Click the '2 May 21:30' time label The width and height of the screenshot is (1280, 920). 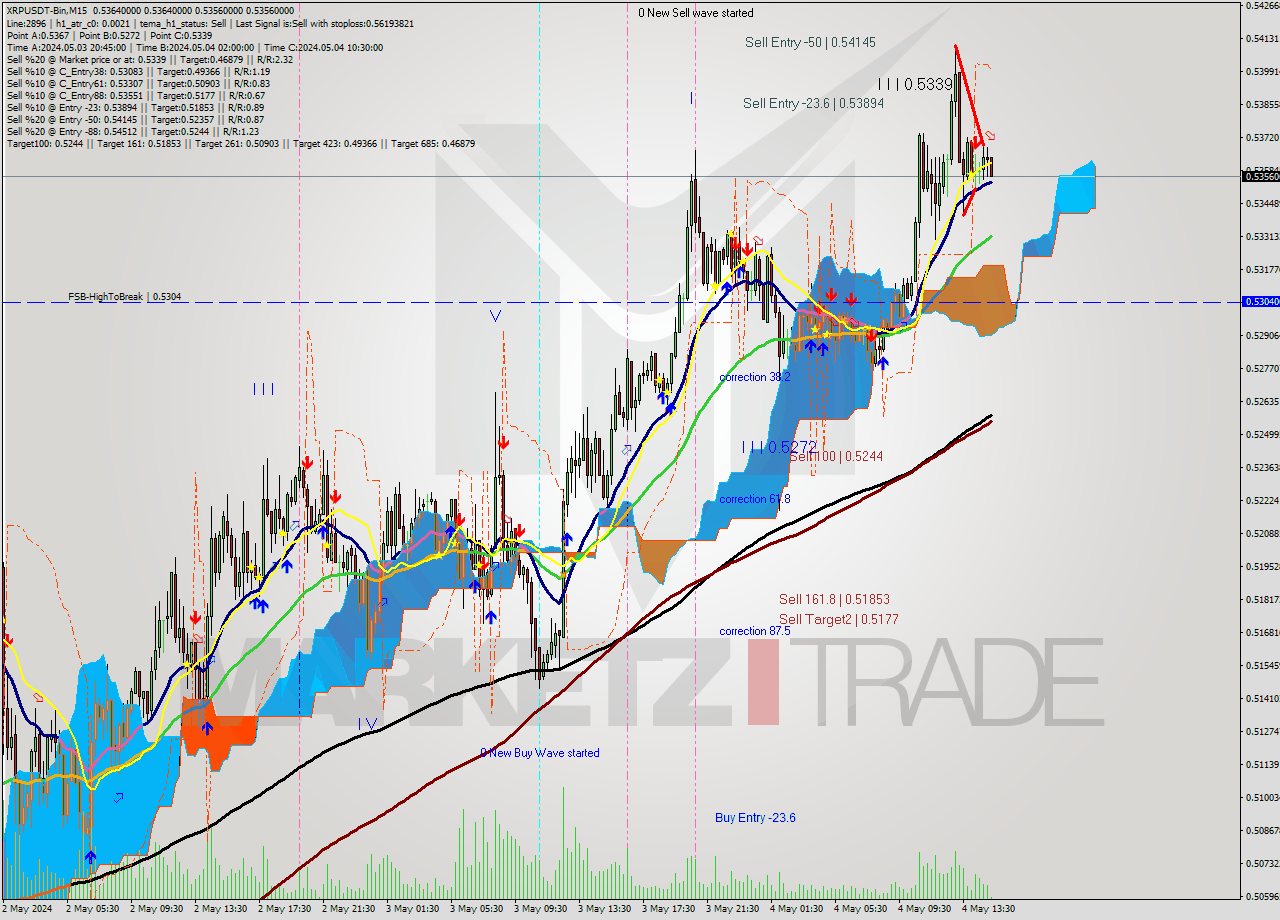(349, 909)
